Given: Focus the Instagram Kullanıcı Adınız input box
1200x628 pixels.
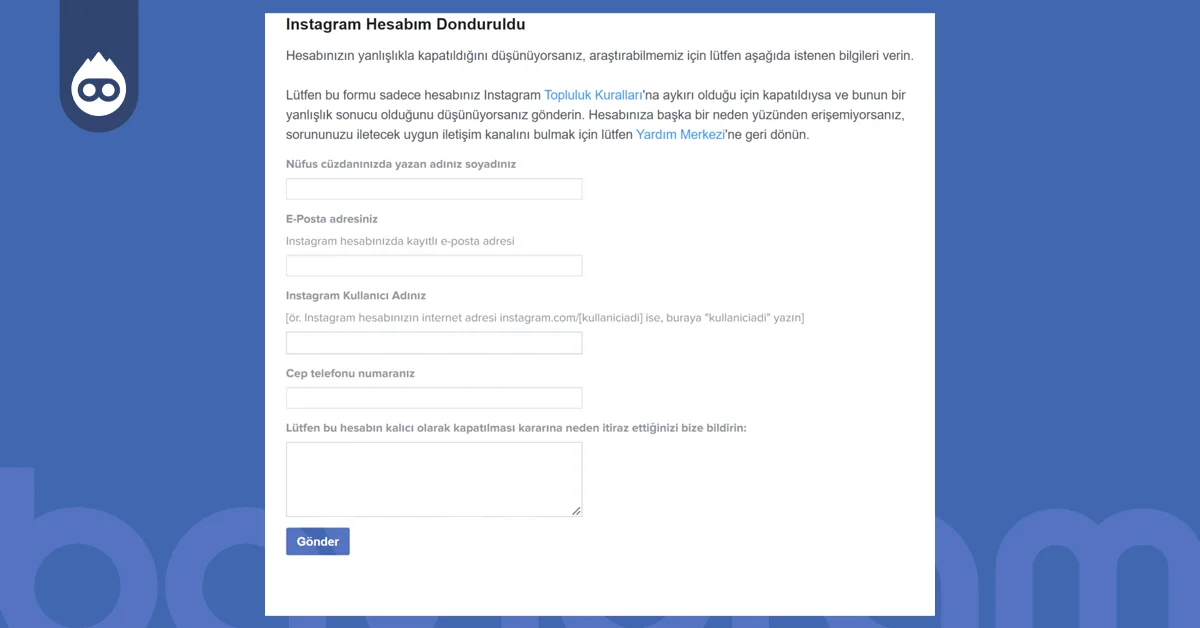Looking at the screenshot, I should point(433,342).
